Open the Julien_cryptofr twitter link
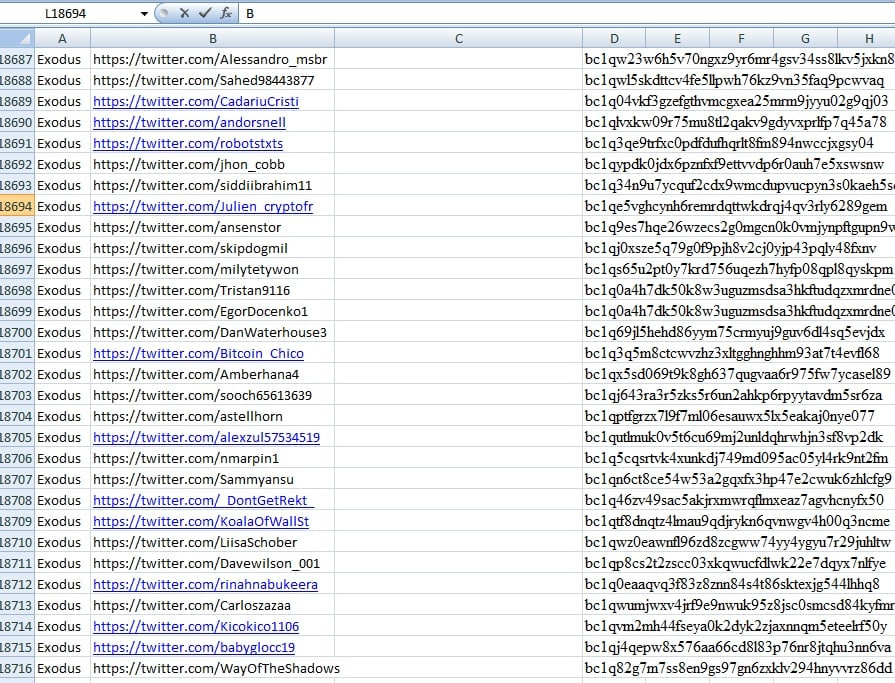The width and height of the screenshot is (895, 683). click(x=203, y=206)
